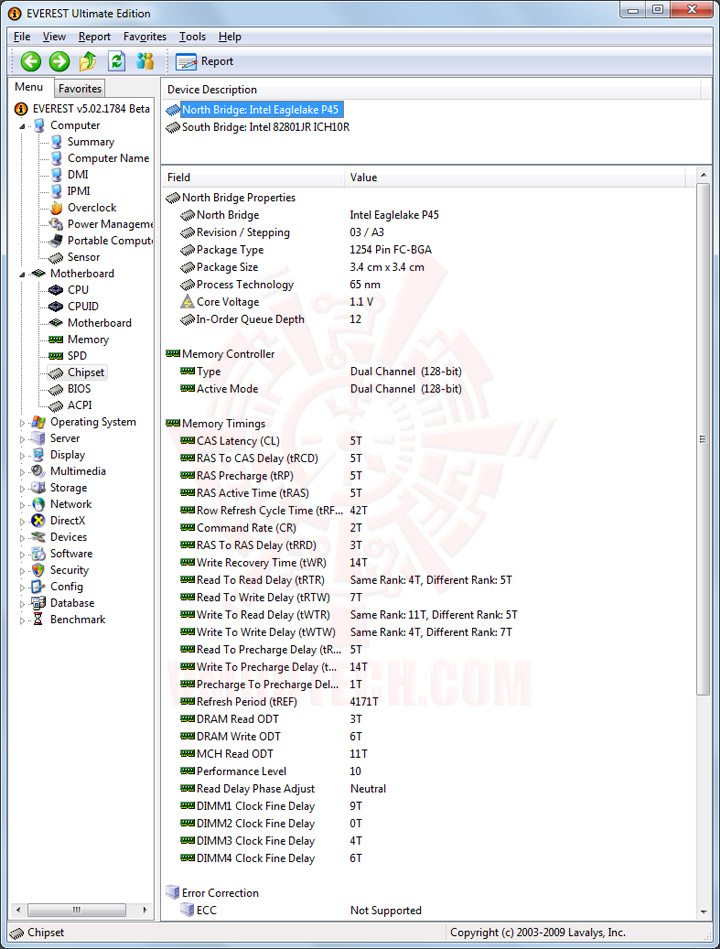Select the EVEREST v5.02.1784 Beta root item

tap(91, 108)
